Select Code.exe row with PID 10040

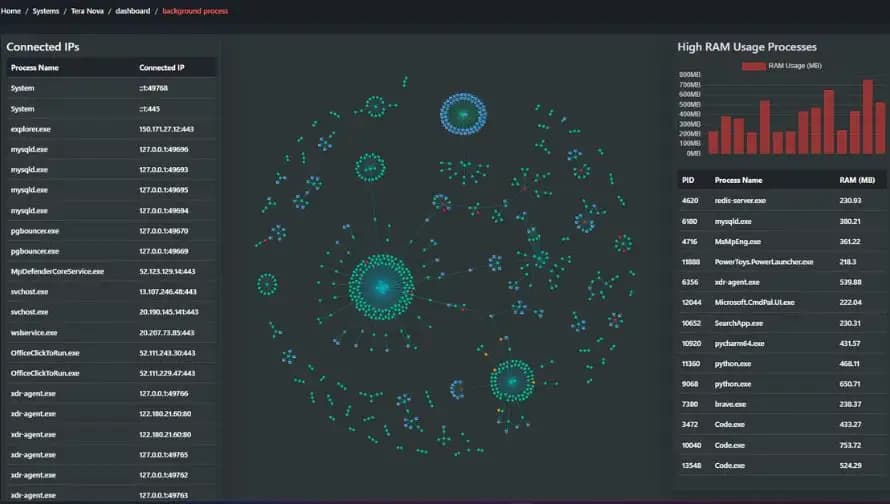pyautogui.click(x=782, y=445)
